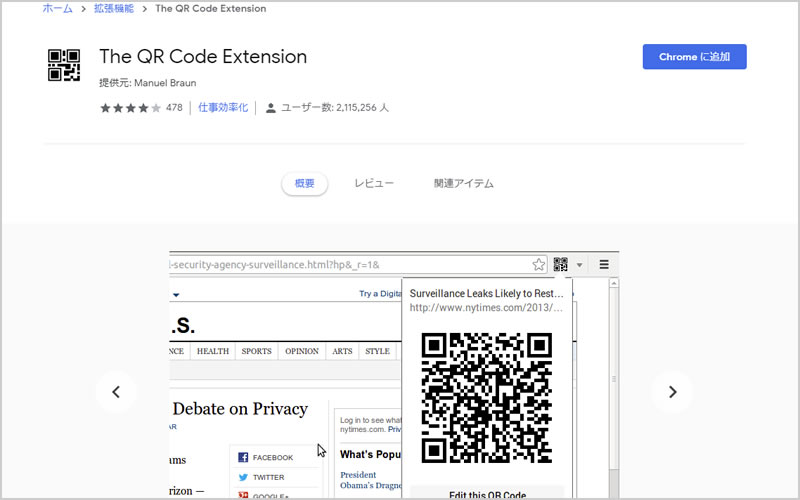
Task: Click The QR Code Extension title heading
Action: click(x=203, y=56)
